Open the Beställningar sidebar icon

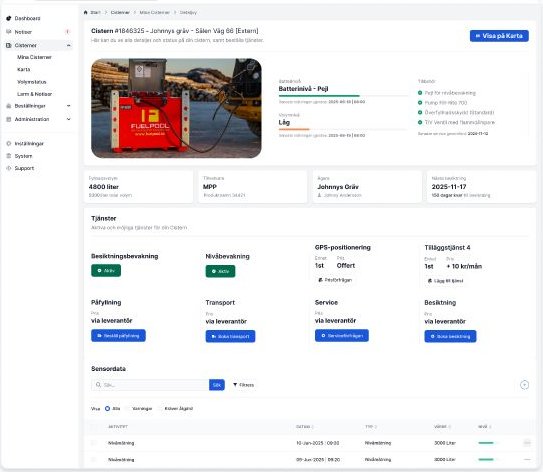point(9,106)
